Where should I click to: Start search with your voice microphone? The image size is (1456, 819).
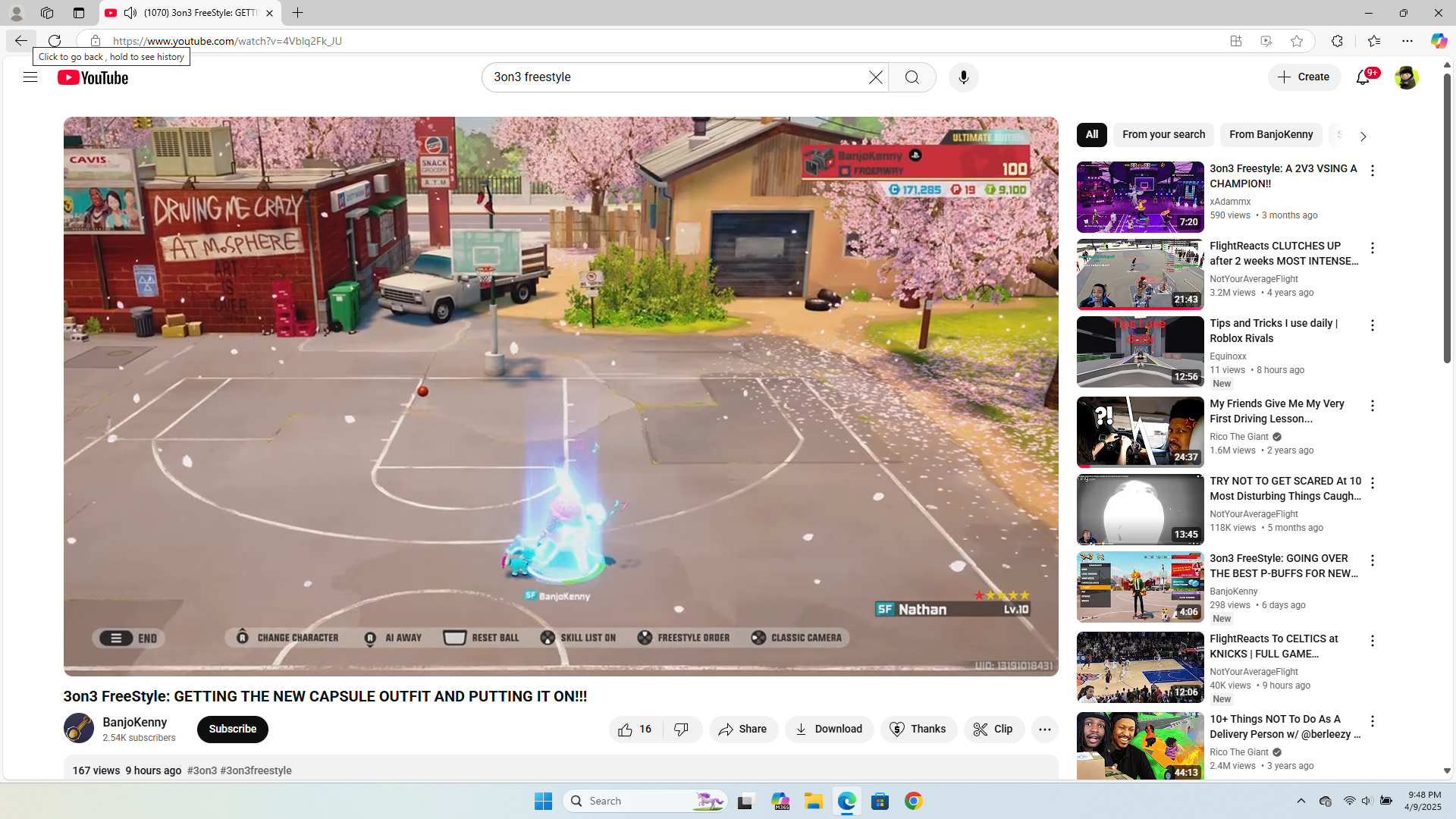[x=963, y=77]
